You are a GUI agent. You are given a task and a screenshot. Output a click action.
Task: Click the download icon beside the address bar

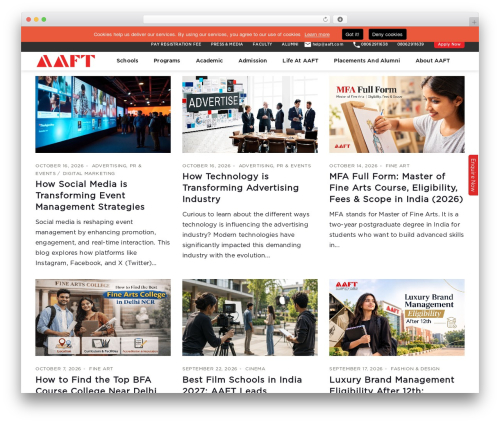pos(340,19)
